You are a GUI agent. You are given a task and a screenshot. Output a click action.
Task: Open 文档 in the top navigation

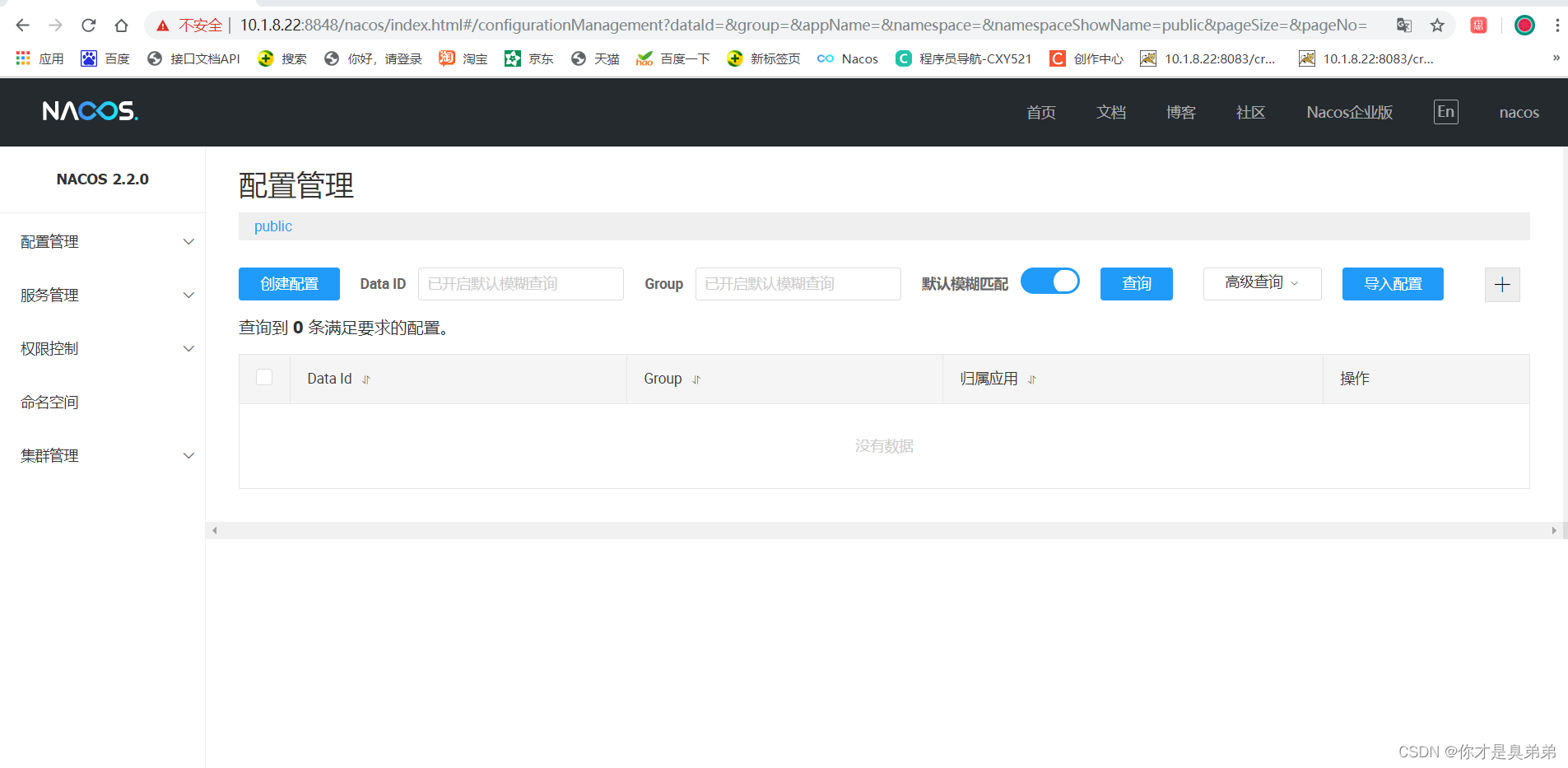click(1111, 113)
